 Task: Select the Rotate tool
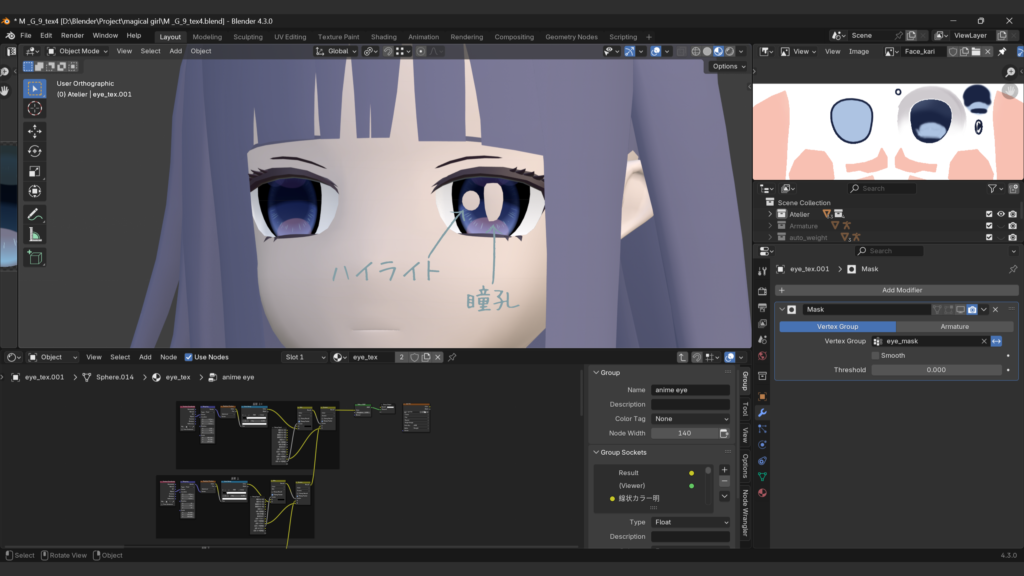tap(35, 151)
